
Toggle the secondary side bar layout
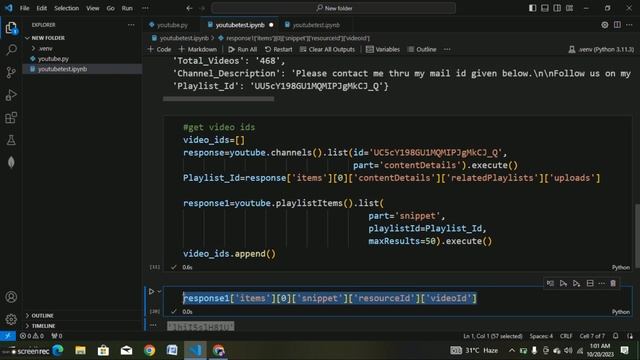click(x=557, y=8)
